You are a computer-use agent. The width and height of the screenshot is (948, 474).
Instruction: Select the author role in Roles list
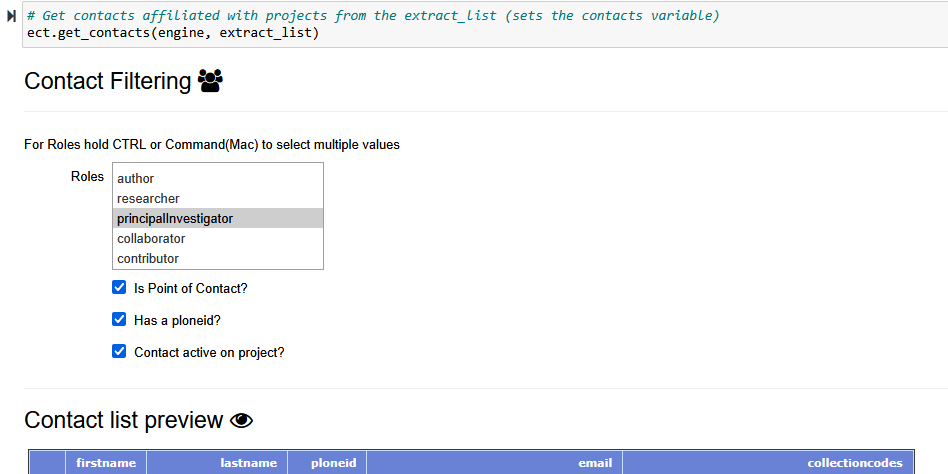pyautogui.click(x=136, y=179)
